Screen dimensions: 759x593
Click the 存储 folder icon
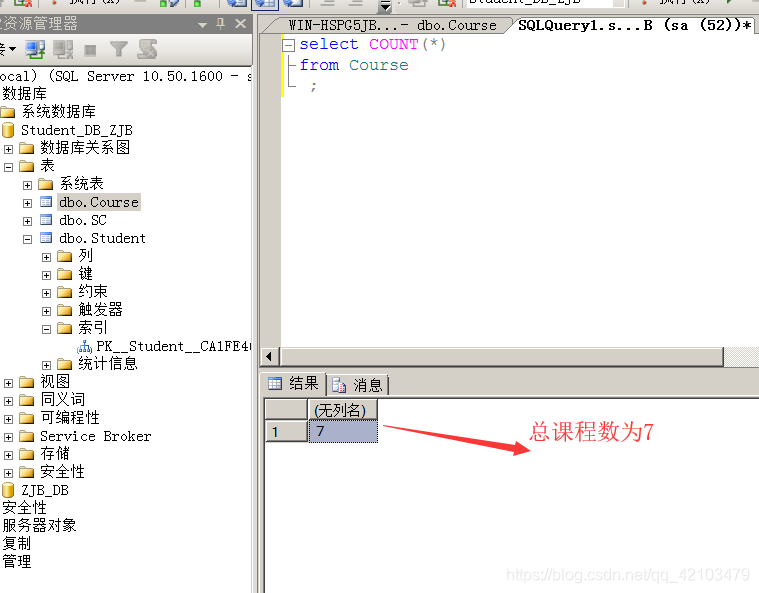point(27,454)
